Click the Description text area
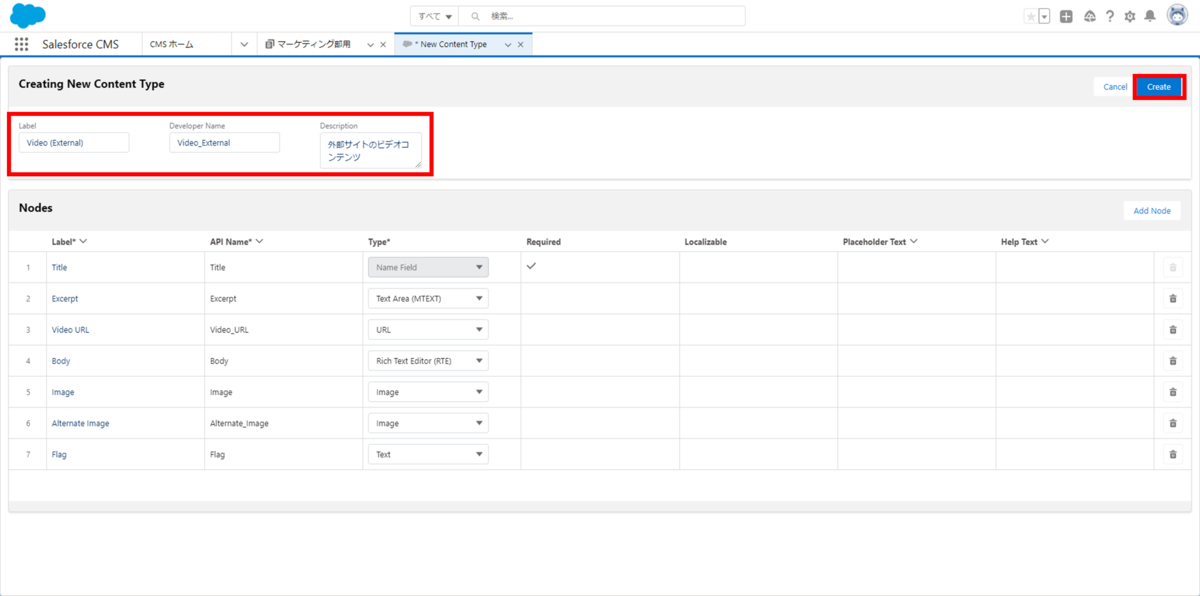This screenshot has height=596, width=1200. (371, 151)
